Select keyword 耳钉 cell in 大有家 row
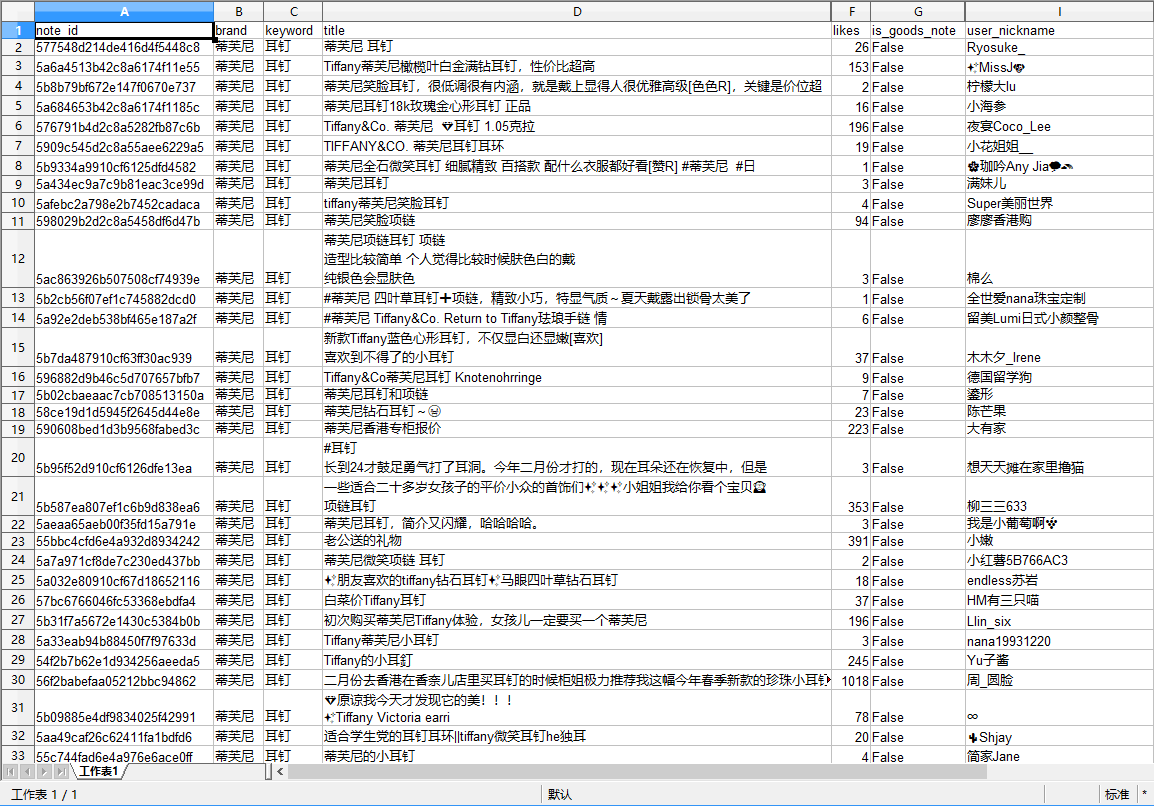Image resolution: width=1154 pixels, height=806 pixels. click(293, 428)
